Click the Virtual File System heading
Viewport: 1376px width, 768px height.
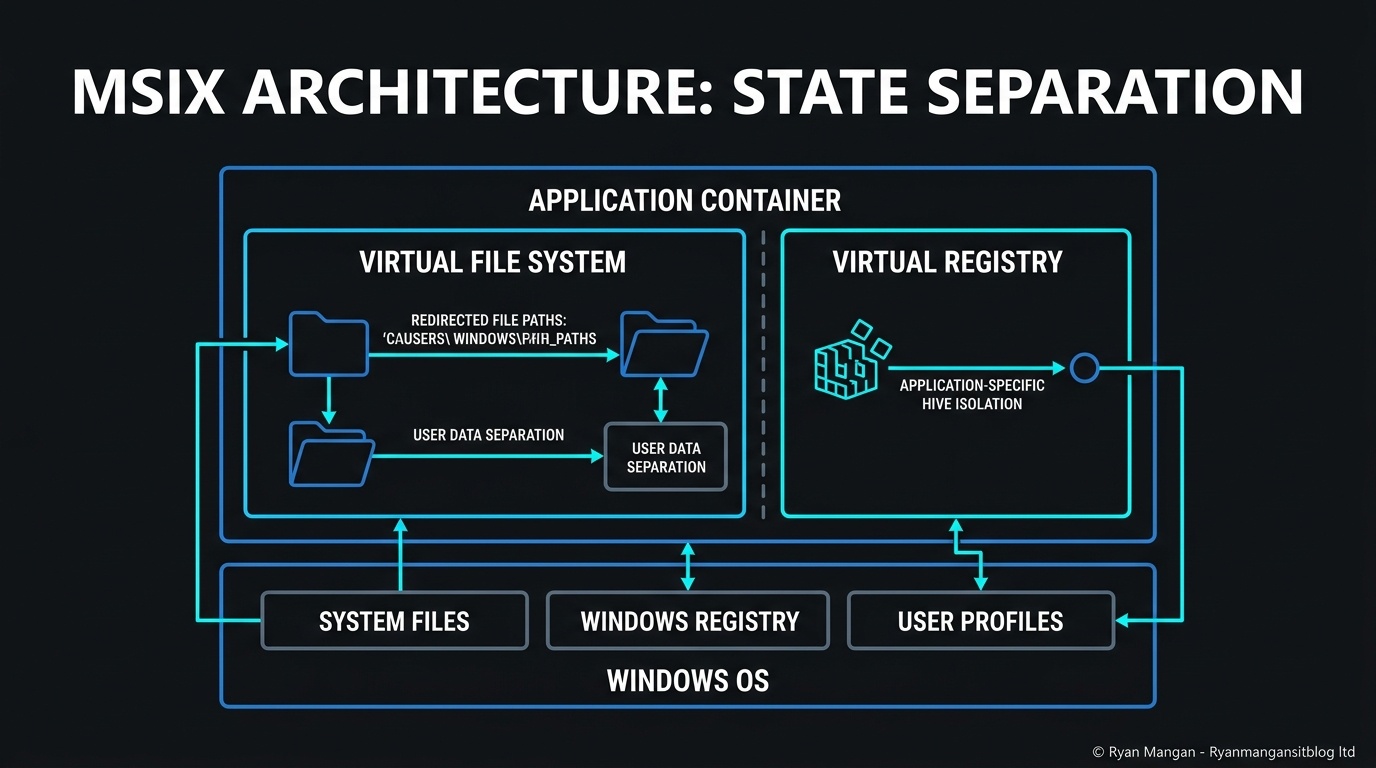(x=492, y=262)
